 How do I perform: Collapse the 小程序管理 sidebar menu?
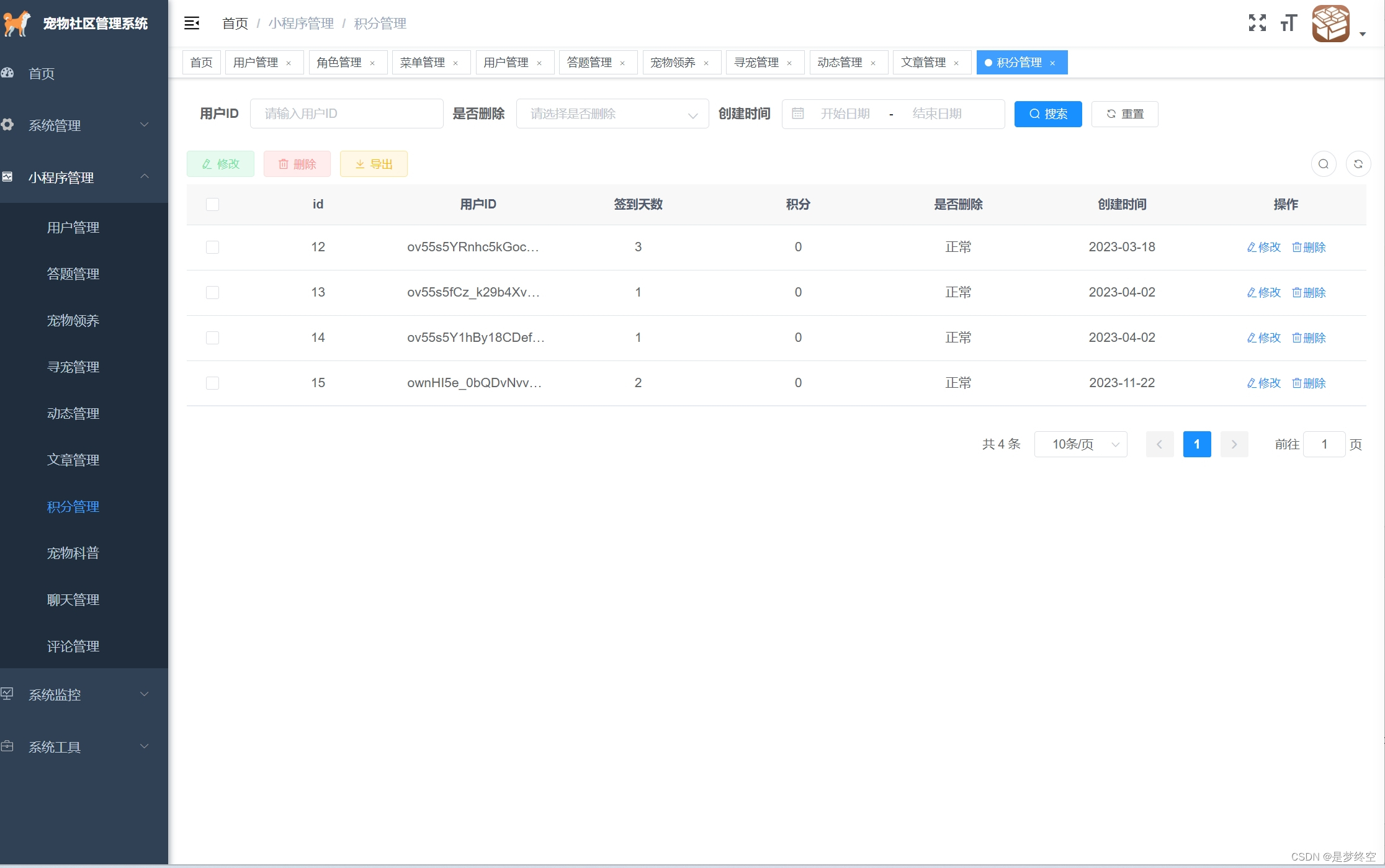pos(84,177)
